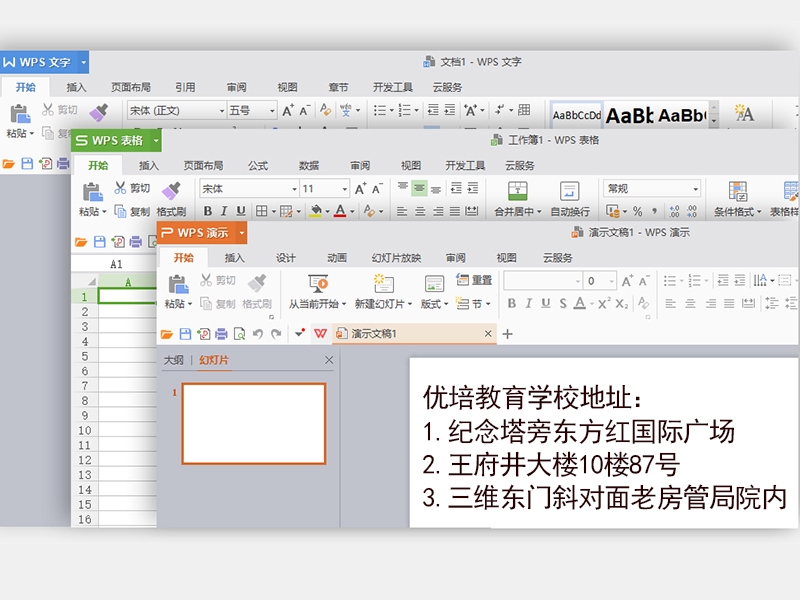Click the New Slide (新建幻灯片) icon
Viewport: 800px width, 600px height.
[x=383, y=284]
